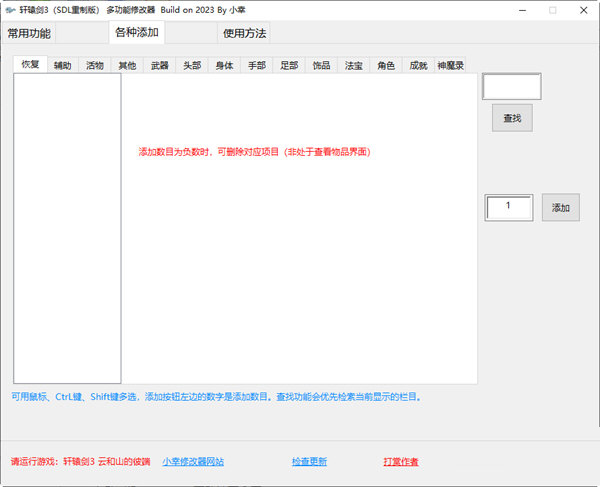Open the 身体 equipment tab
Viewport: 600px width, 487px height.
[x=224, y=65]
